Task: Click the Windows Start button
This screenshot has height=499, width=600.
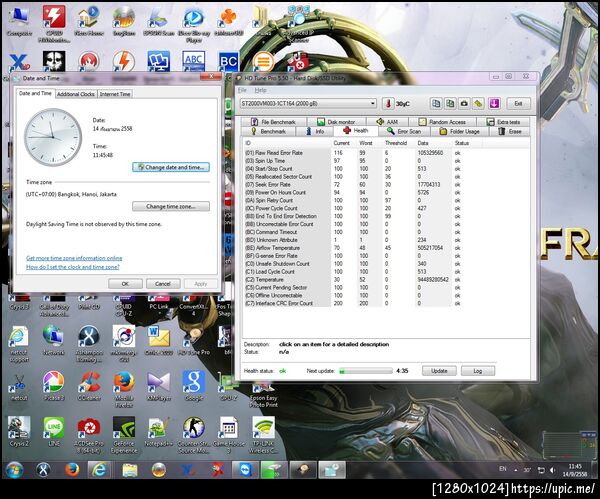Action: pyautogui.click(x=15, y=470)
